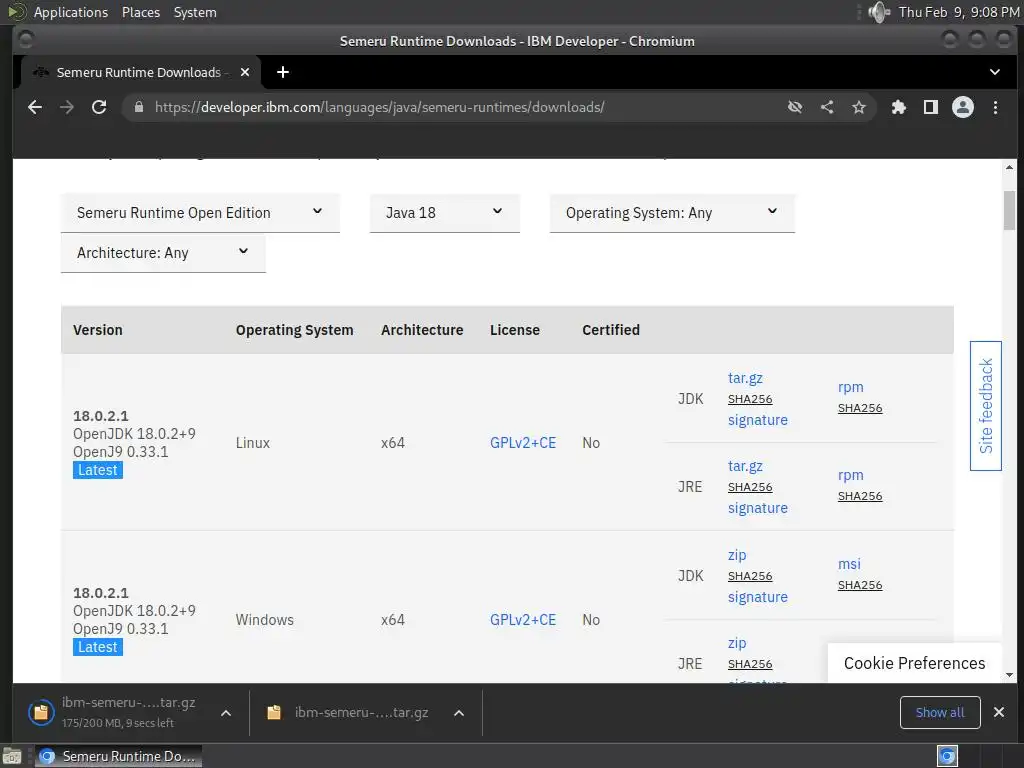Screen dimensions: 1024x768
Task: Open the Linux JDK signature link
Action: (758, 420)
